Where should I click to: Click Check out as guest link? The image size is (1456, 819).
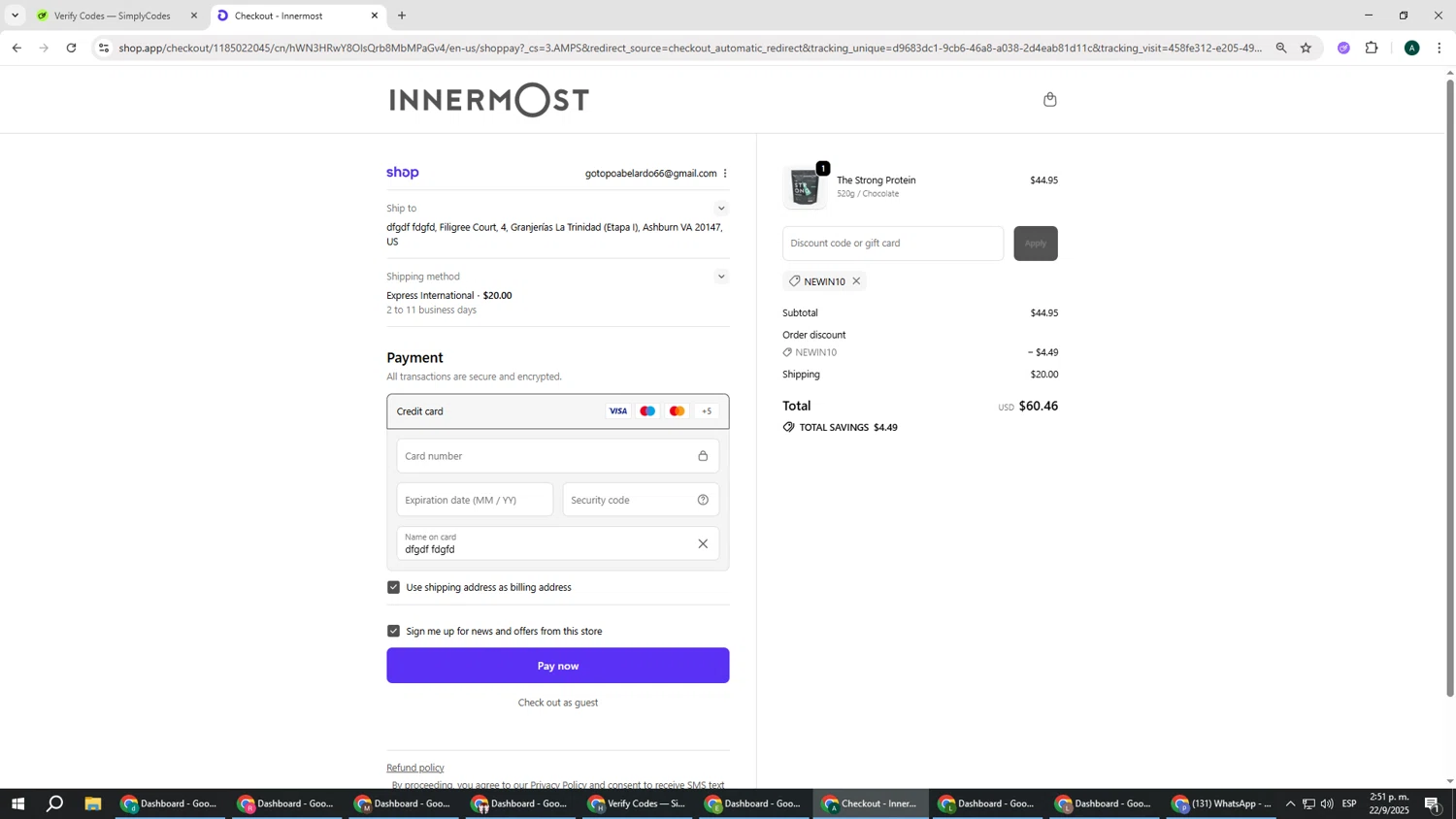tap(557, 703)
